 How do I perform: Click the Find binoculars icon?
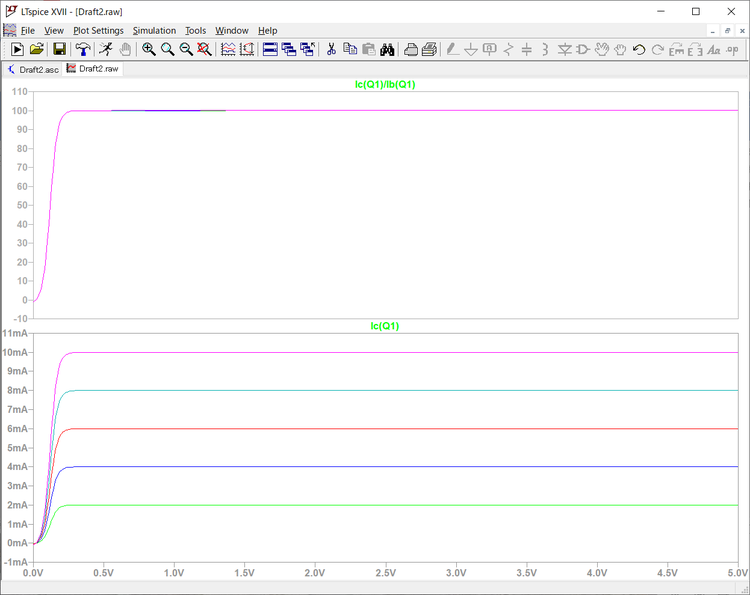(388, 49)
